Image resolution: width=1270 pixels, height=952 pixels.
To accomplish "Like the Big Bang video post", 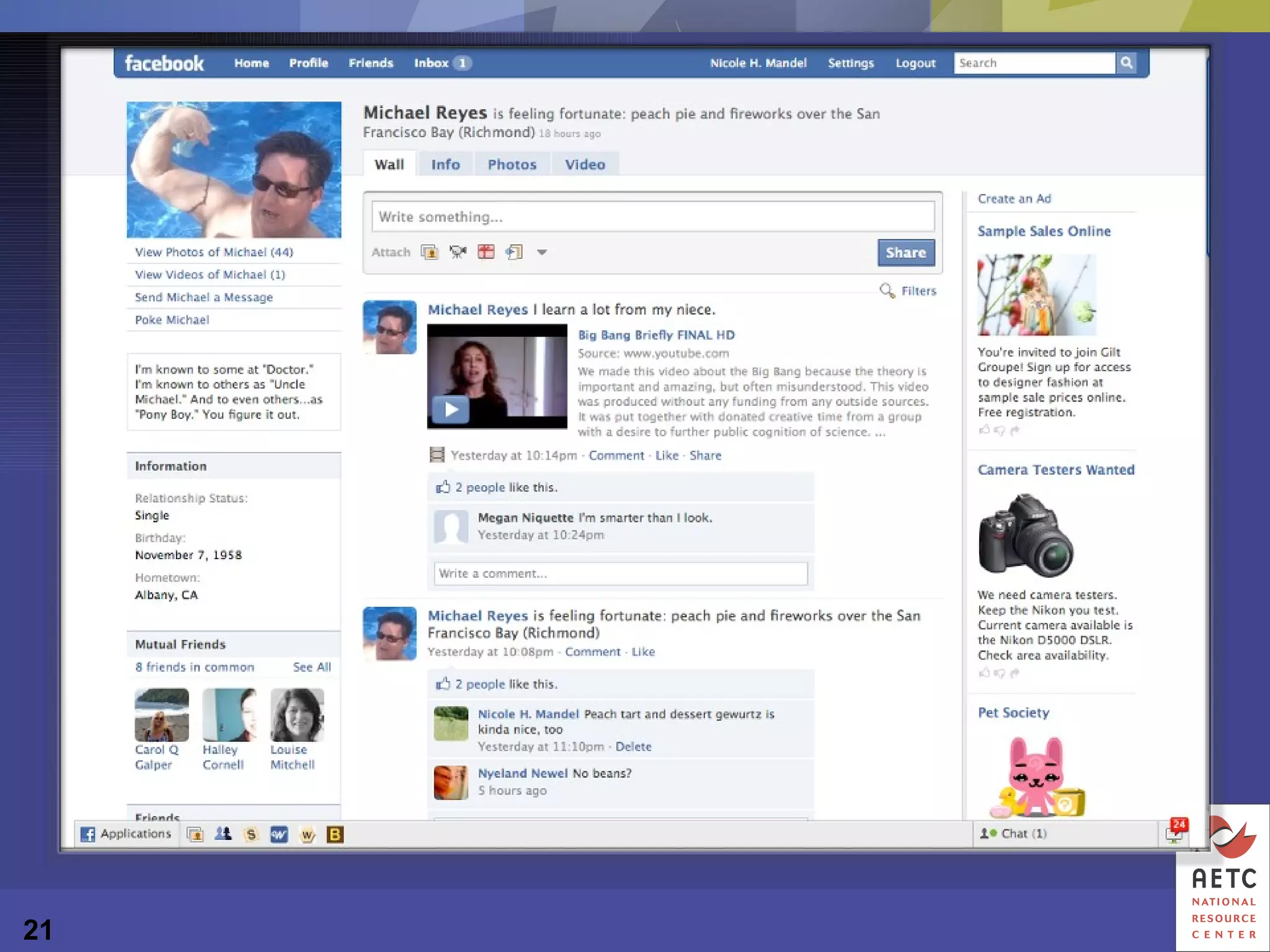I will tap(667, 456).
